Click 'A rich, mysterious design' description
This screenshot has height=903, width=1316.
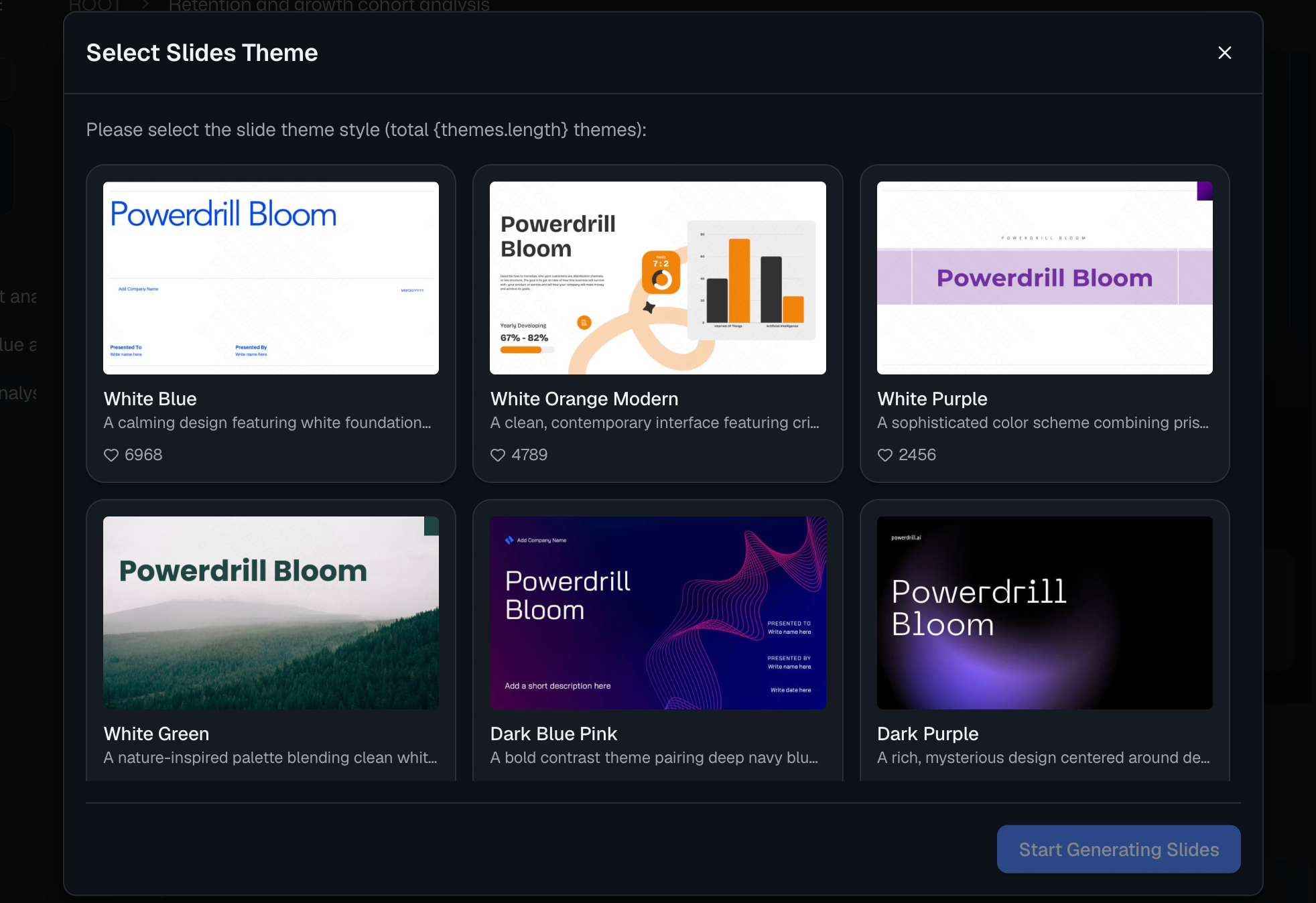click(1043, 758)
